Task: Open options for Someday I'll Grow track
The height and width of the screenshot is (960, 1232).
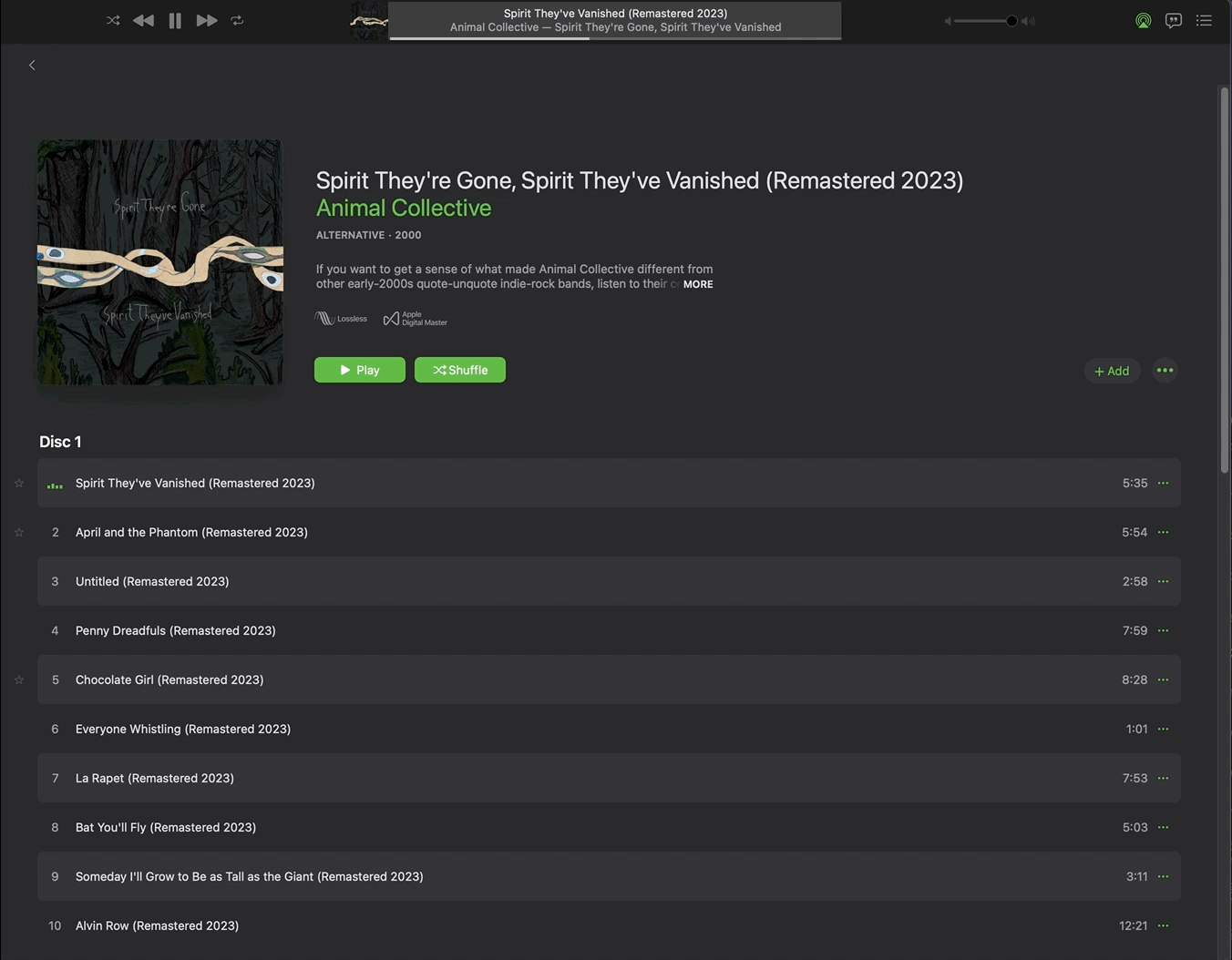Action: (1163, 876)
